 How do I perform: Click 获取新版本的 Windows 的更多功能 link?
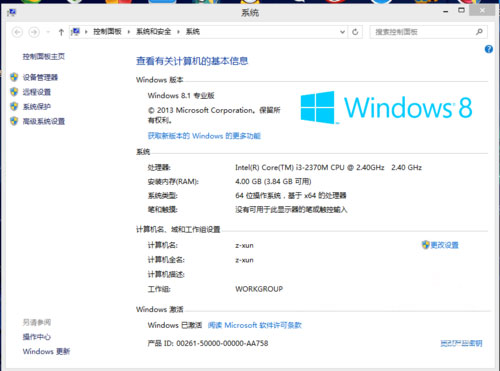pos(204,136)
